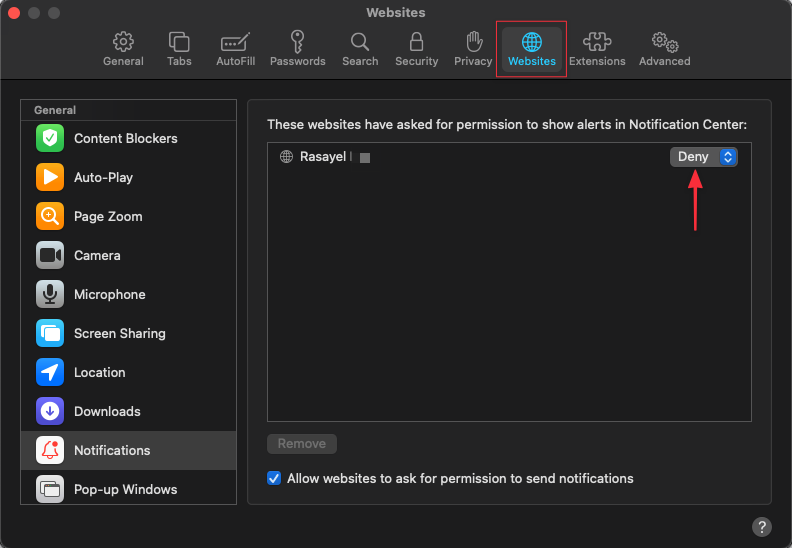This screenshot has width=792, height=548.
Task: Select the Websites preferences tab
Action: [532, 49]
